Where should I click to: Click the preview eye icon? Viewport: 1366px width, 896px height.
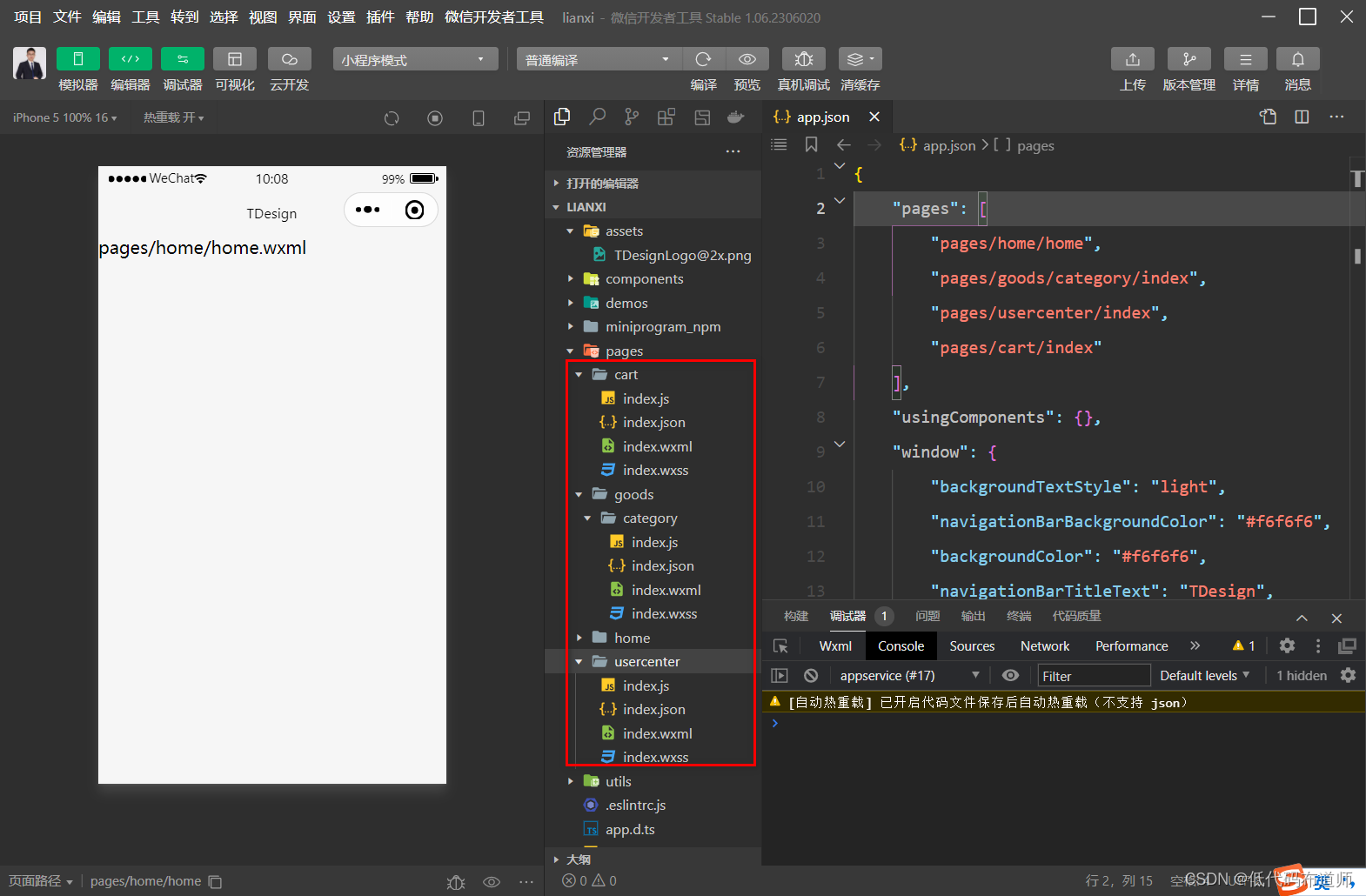[747, 58]
